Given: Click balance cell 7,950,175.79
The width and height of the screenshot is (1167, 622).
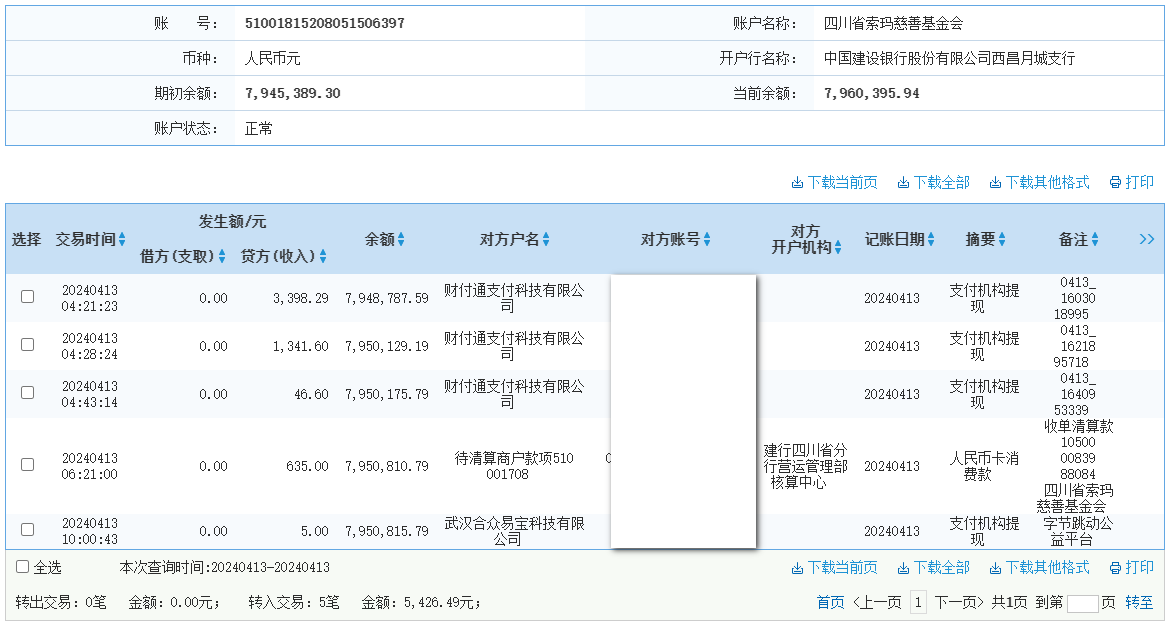Looking at the screenshot, I should 386,394.
